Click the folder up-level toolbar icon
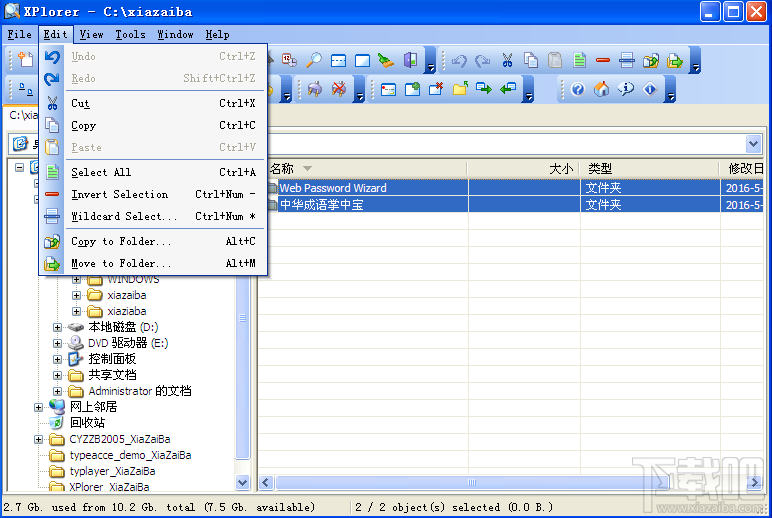Viewport: 772px width, 518px height. click(x=460, y=89)
